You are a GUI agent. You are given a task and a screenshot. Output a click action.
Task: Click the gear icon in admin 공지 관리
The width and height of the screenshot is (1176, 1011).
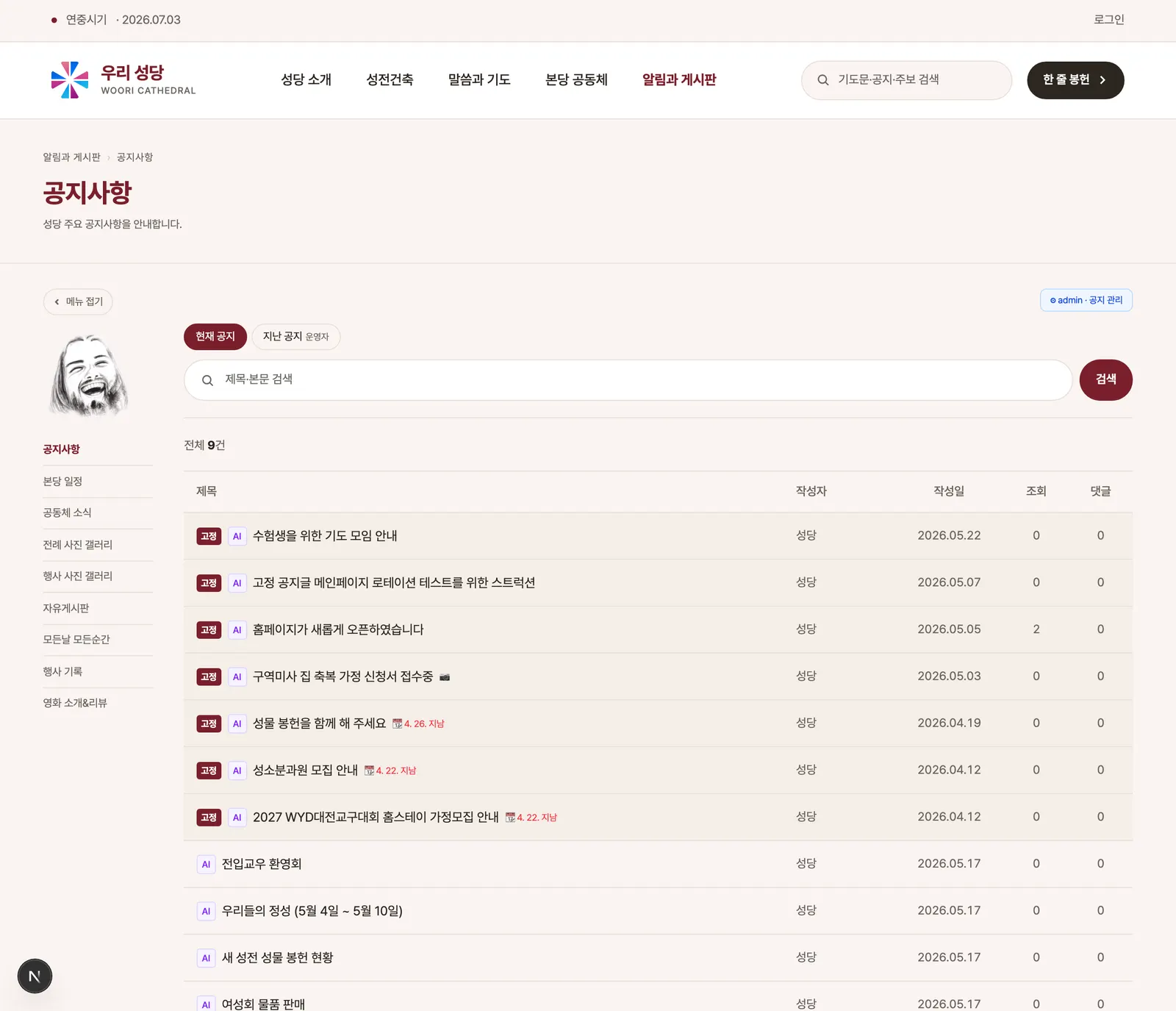(x=1053, y=301)
